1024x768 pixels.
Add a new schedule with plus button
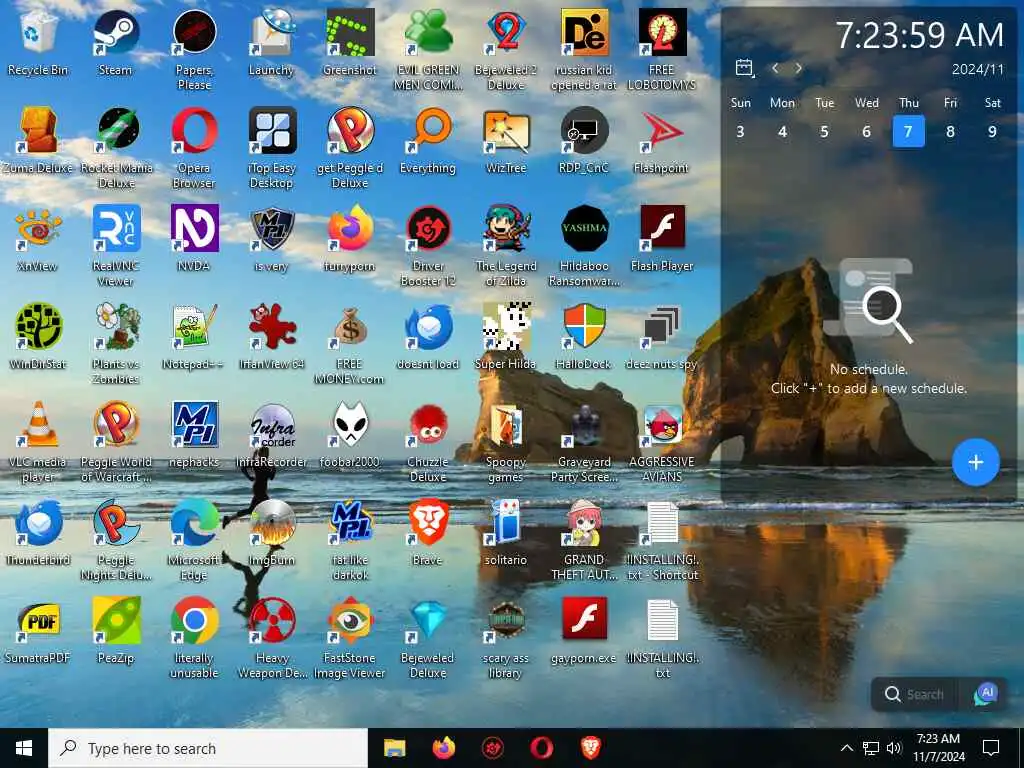tap(976, 462)
